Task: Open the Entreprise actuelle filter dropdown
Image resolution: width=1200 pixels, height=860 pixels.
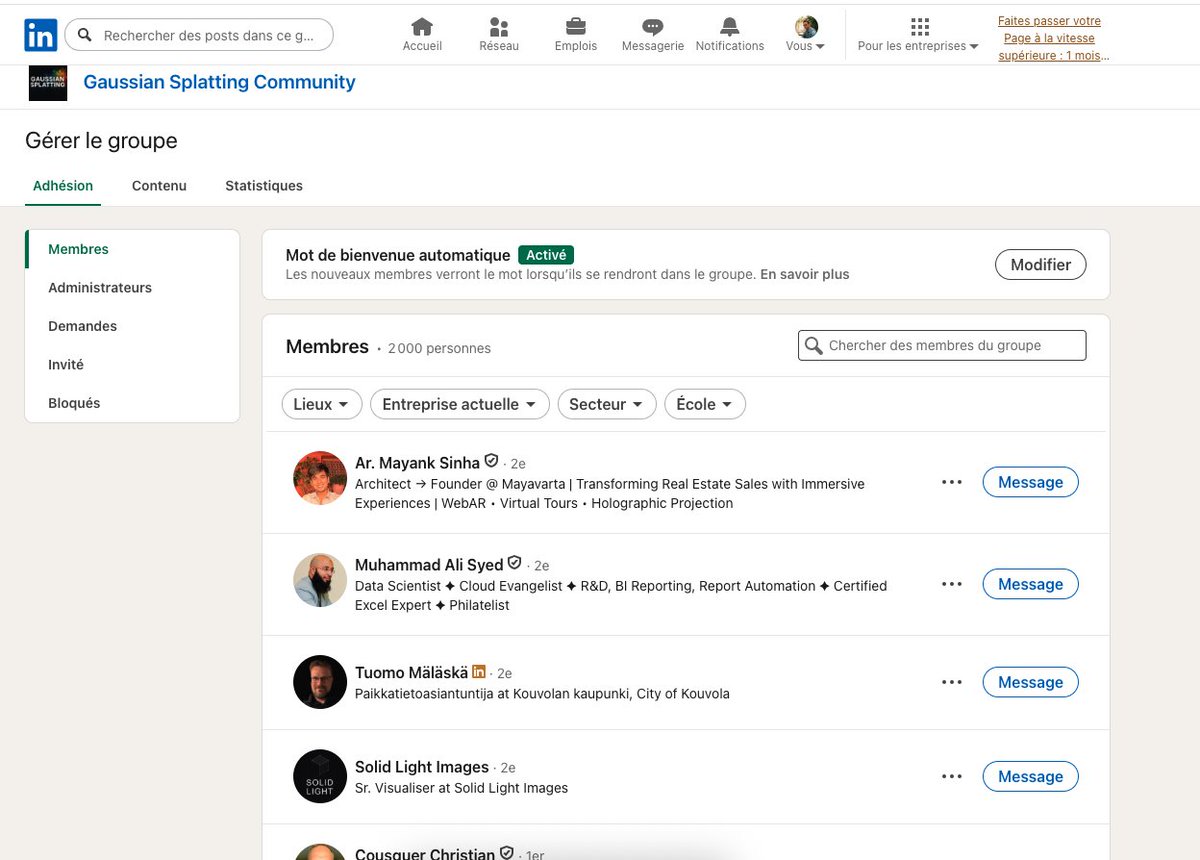Action: click(460, 404)
